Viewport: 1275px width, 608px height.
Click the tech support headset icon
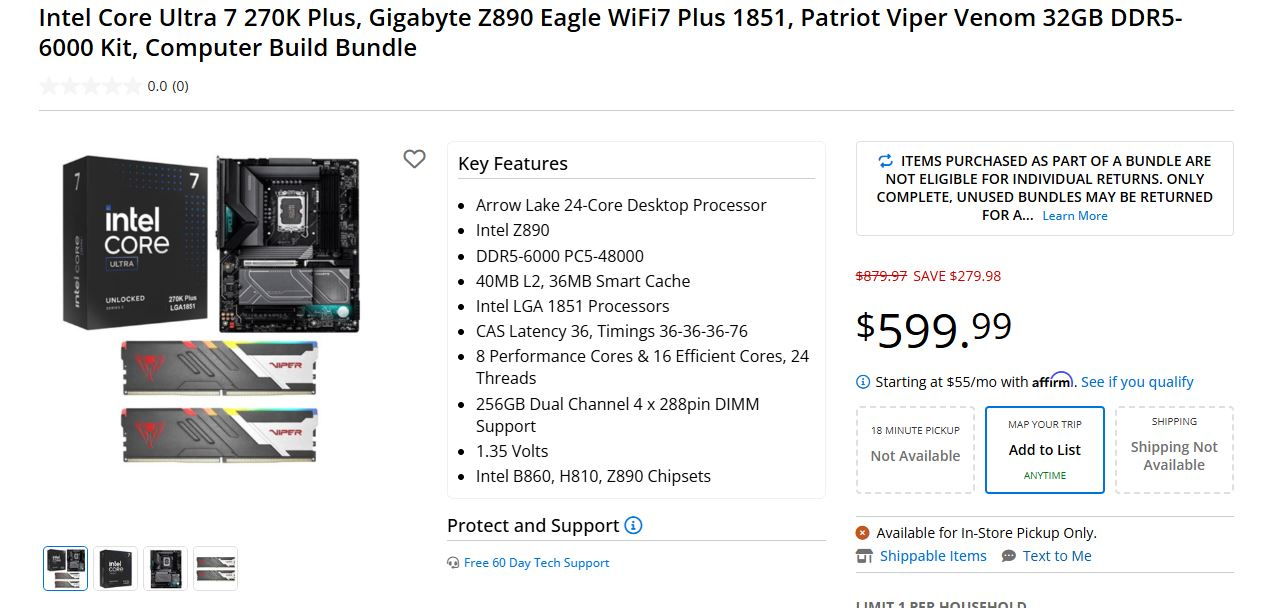(x=454, y=563)
